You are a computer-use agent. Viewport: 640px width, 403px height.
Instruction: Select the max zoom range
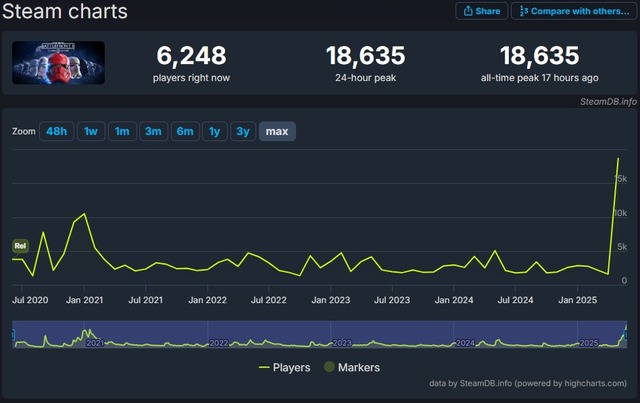click(277, 131)
